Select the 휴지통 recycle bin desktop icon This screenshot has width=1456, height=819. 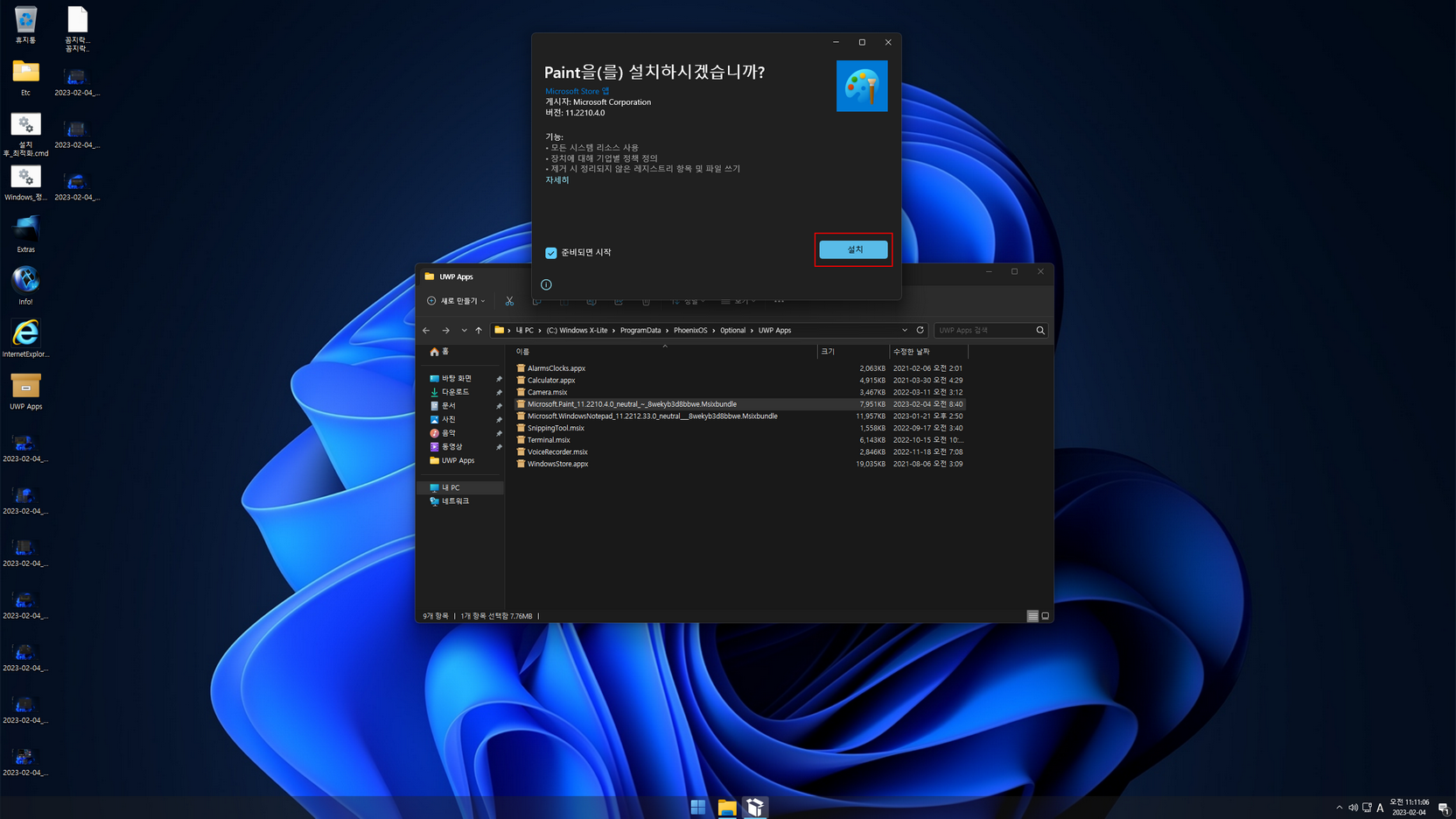point(25,25)
